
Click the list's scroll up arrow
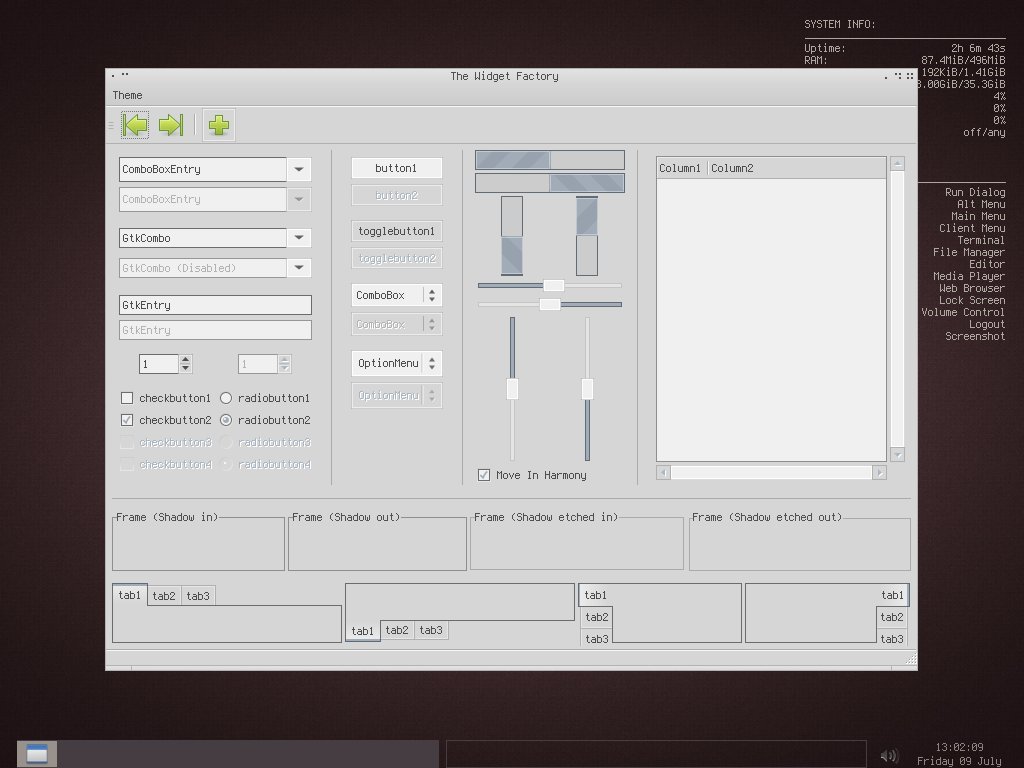point(897,163)
